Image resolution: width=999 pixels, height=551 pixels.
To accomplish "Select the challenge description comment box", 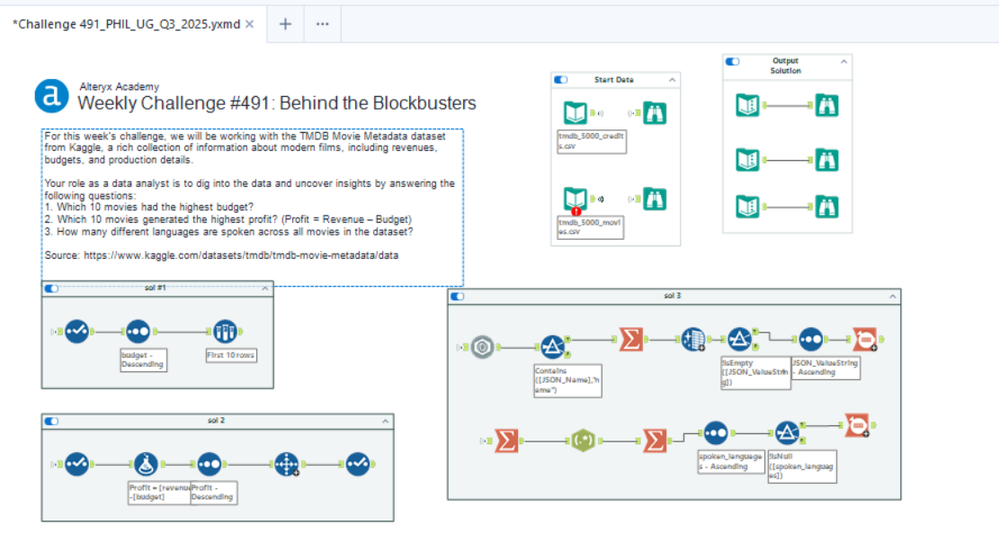I will click(252, 208).
